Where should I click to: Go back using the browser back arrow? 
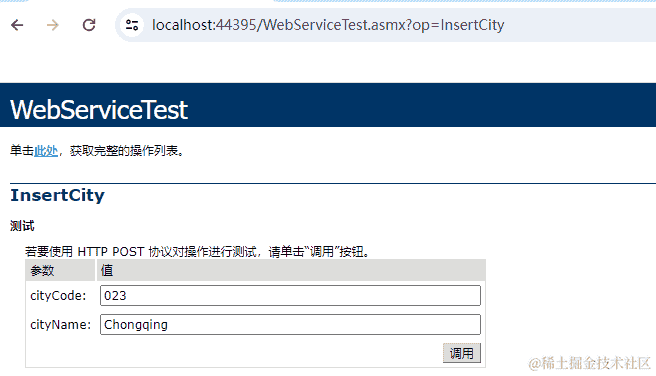coord(17,25)
